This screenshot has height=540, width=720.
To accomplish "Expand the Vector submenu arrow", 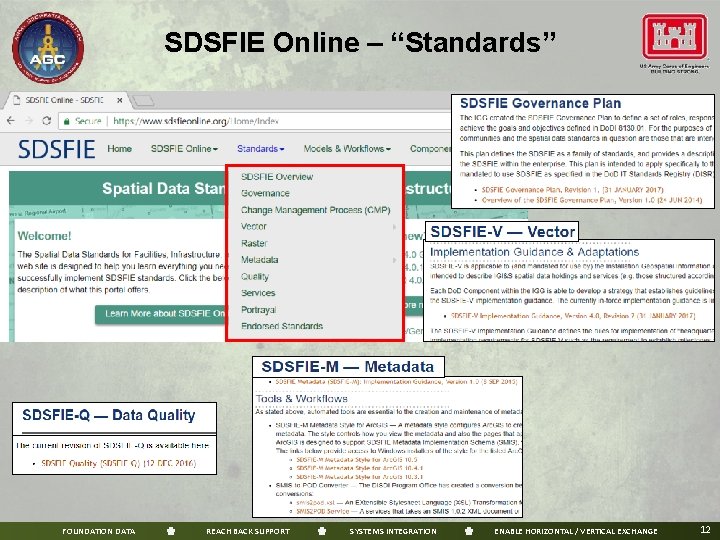I will point(394,227).
